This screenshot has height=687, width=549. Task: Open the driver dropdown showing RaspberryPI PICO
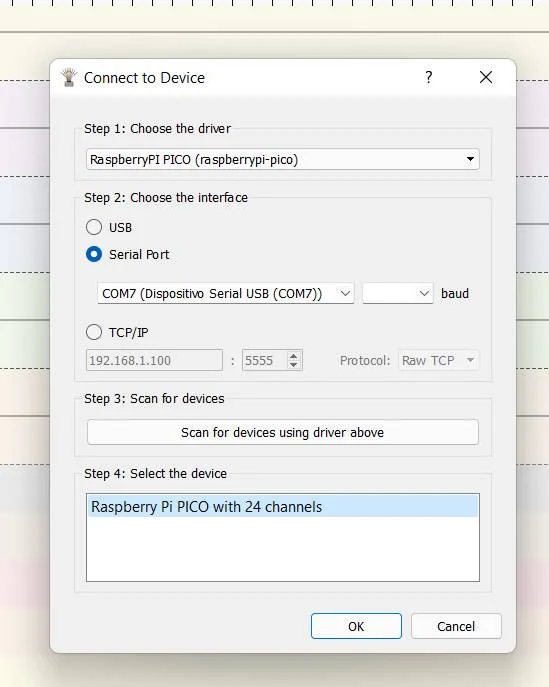click(283, 159)
